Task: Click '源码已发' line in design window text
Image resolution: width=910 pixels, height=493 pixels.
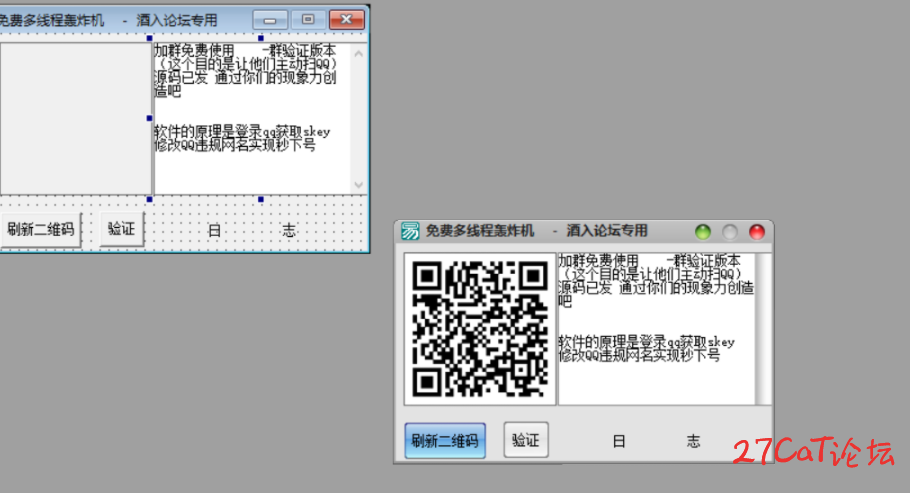Action: coord(245,78)
